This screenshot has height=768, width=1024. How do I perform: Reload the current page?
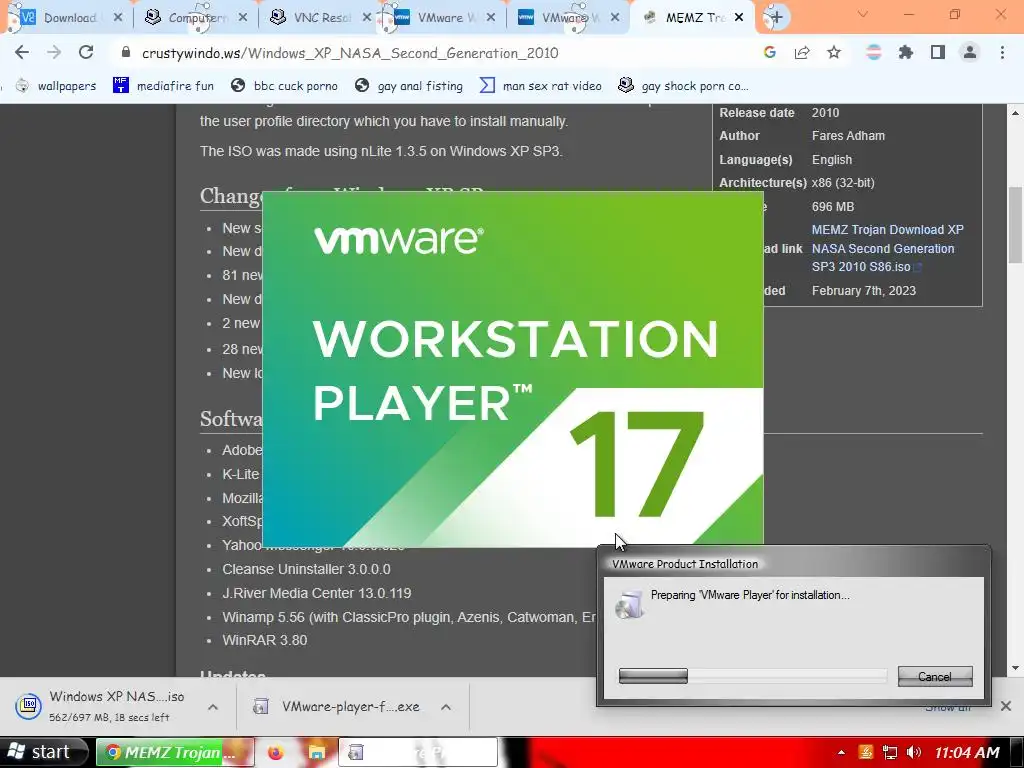(86, 52)
